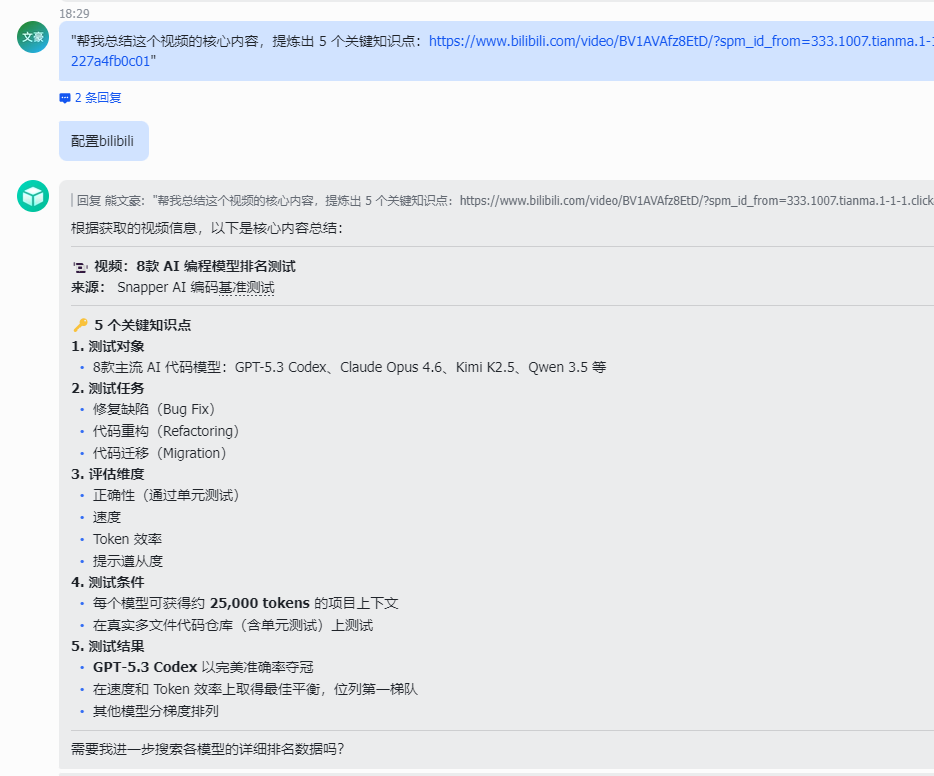Open the bilibili video link in the user message
Image resolution: width=934 pixels, height=776 pixels.
[640, 43]
